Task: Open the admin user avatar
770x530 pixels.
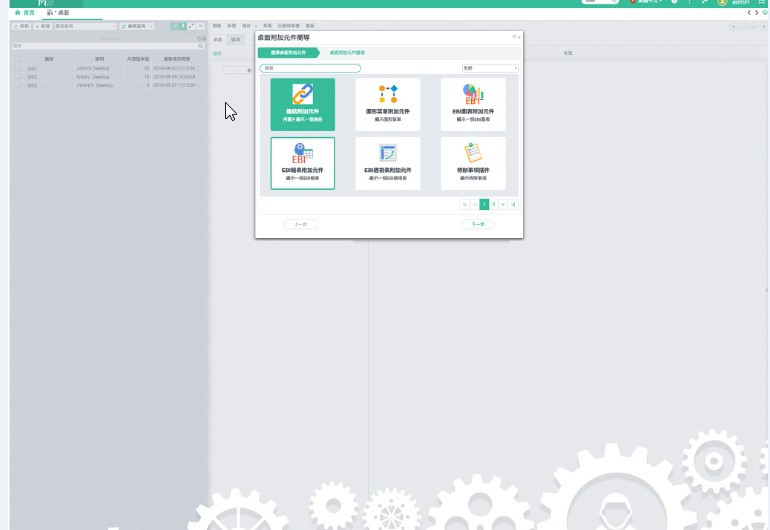Action: [x=722, y=2]
